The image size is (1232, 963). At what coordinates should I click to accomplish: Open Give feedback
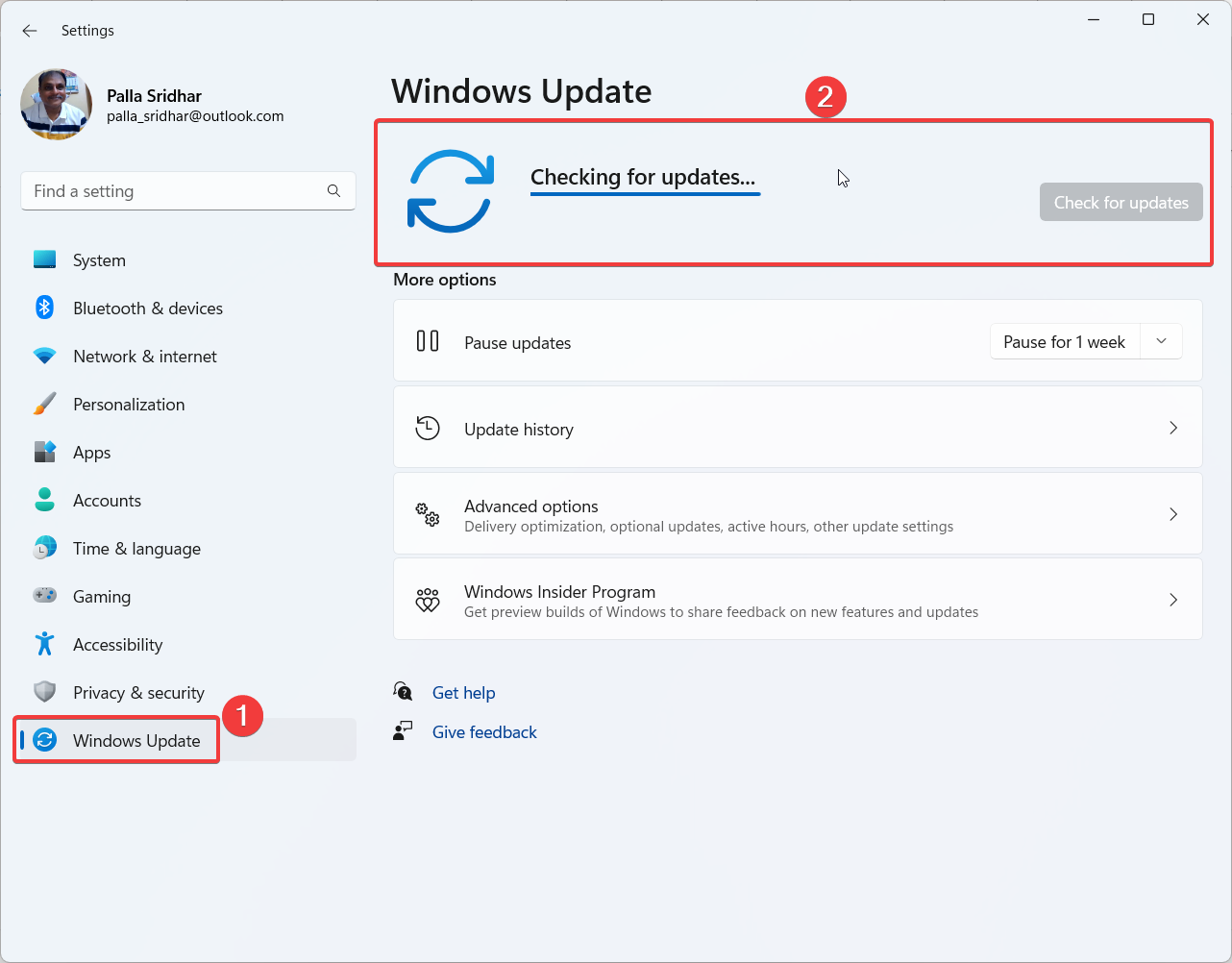point(484,731)
